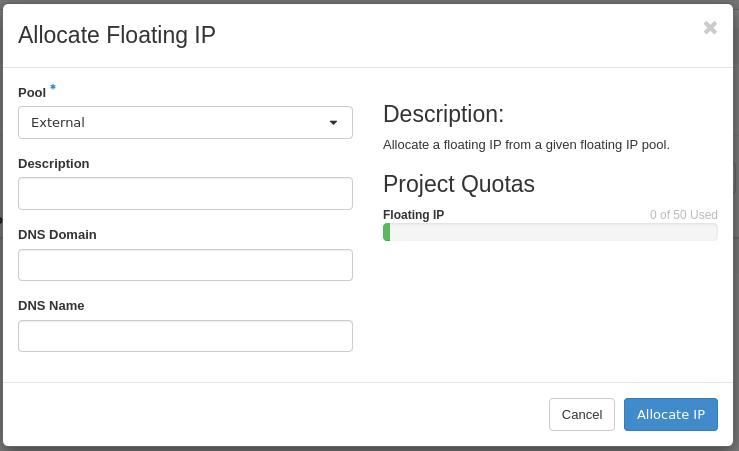Image resolution: width=739 pixels, height=451 pixels.
Task: Click the Project Quotas heading
Action: [459, 184]
